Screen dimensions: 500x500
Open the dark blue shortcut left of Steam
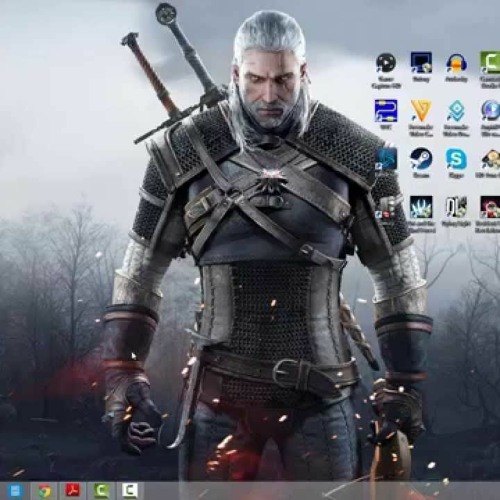386,159
